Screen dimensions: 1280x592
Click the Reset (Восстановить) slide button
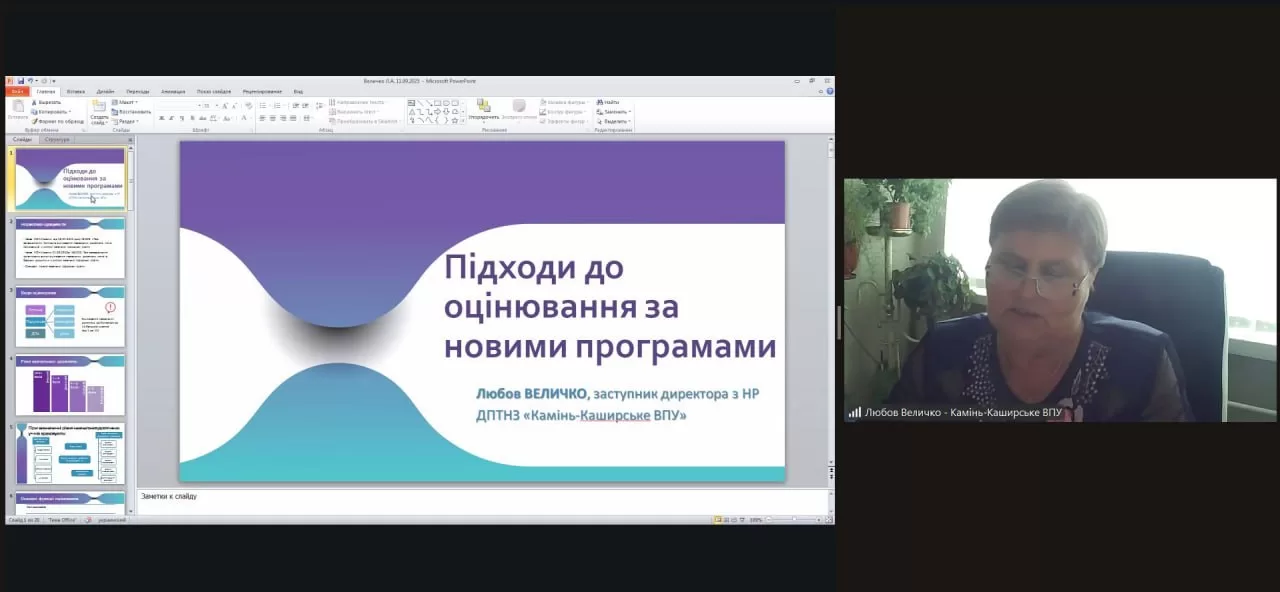pyautogui.click(x=133, y=112)
